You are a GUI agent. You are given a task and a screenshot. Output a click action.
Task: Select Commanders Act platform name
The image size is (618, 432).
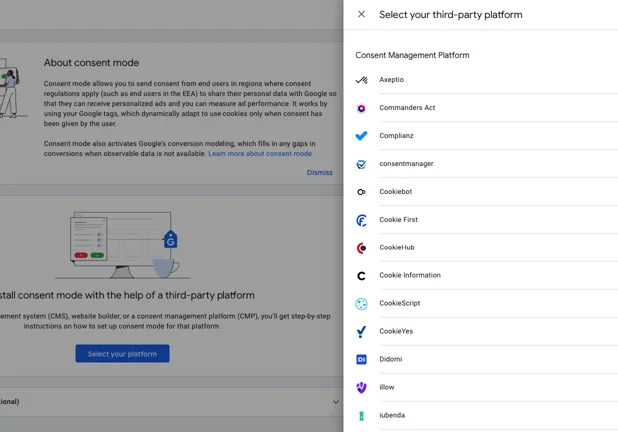(x=407, y=108)
